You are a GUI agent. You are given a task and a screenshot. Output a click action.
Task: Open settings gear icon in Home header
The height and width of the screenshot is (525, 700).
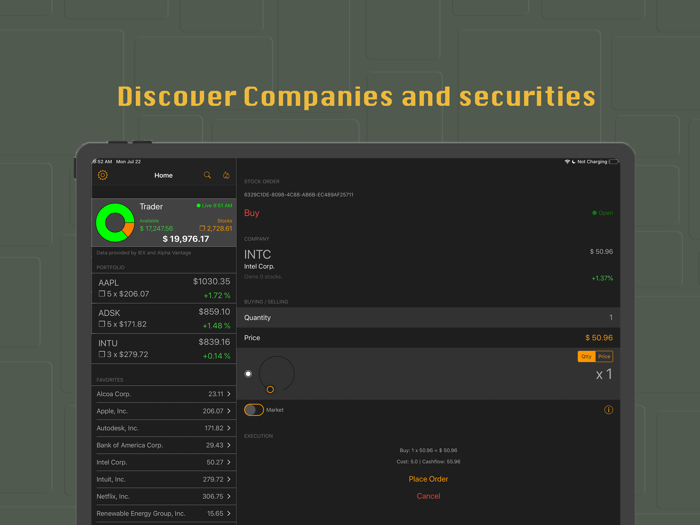(x=103, y=175)
